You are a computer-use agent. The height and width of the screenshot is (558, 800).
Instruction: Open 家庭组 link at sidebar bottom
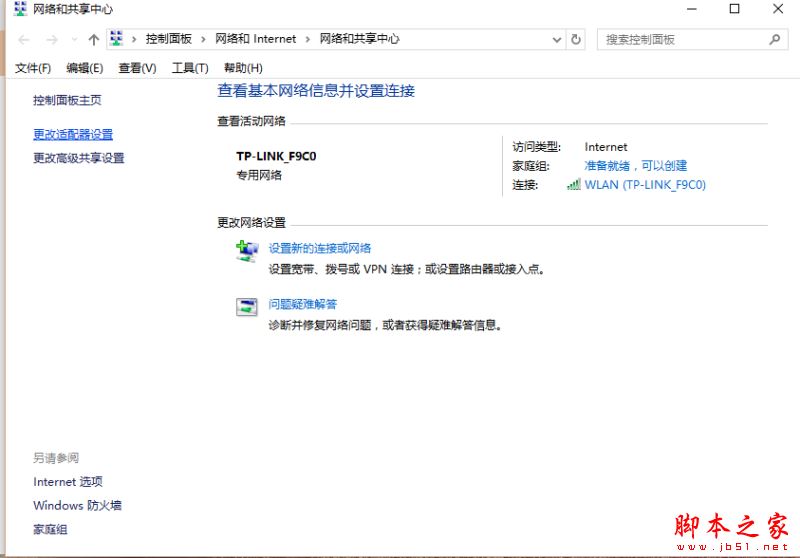(51, 529)
